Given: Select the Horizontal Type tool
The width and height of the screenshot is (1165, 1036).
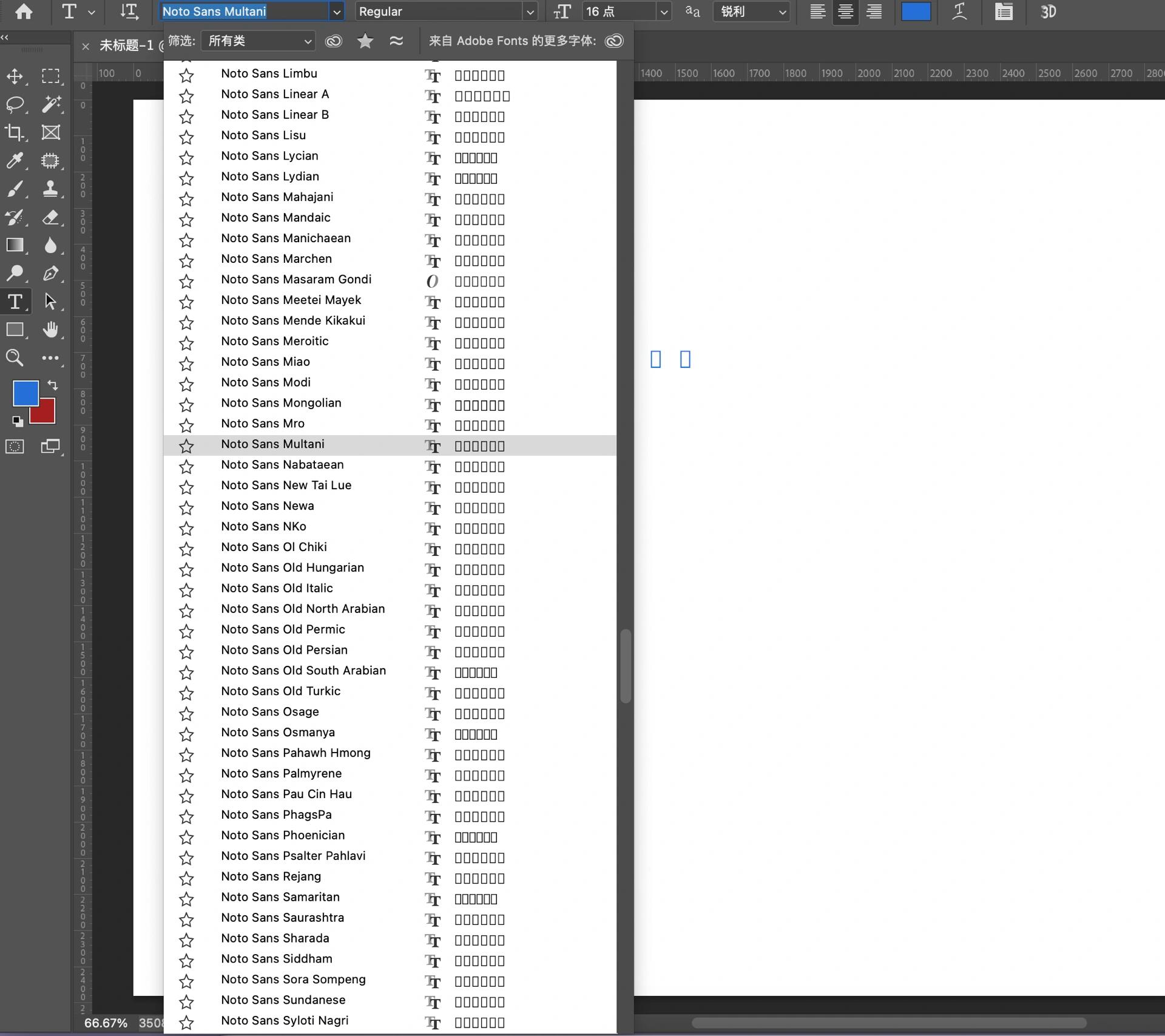Looking at the screenshot, I should coord(15,301).
